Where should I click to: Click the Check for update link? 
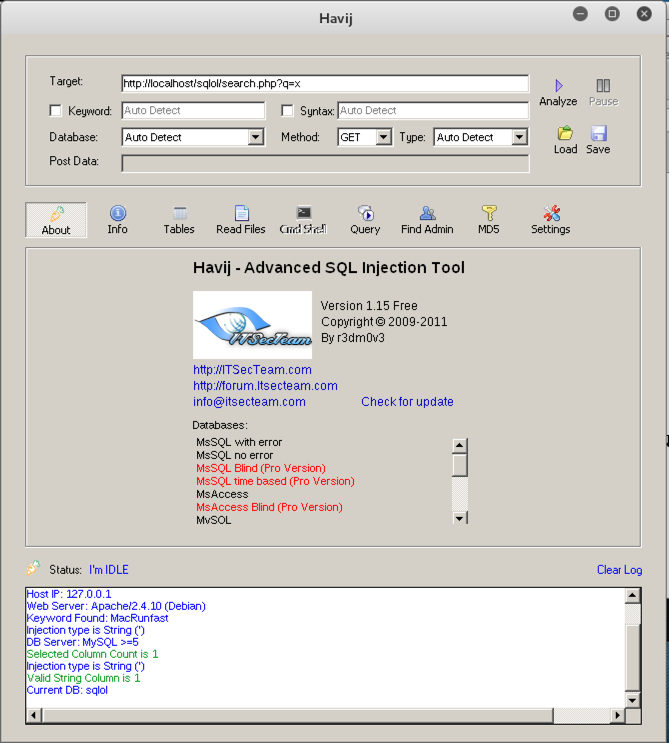click(x=407, y=402)
